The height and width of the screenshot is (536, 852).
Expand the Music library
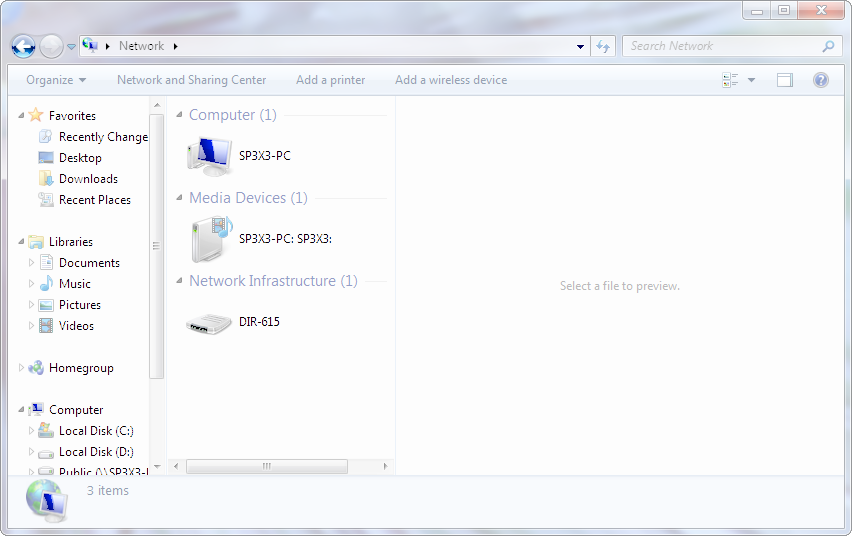tap(31, 284)
